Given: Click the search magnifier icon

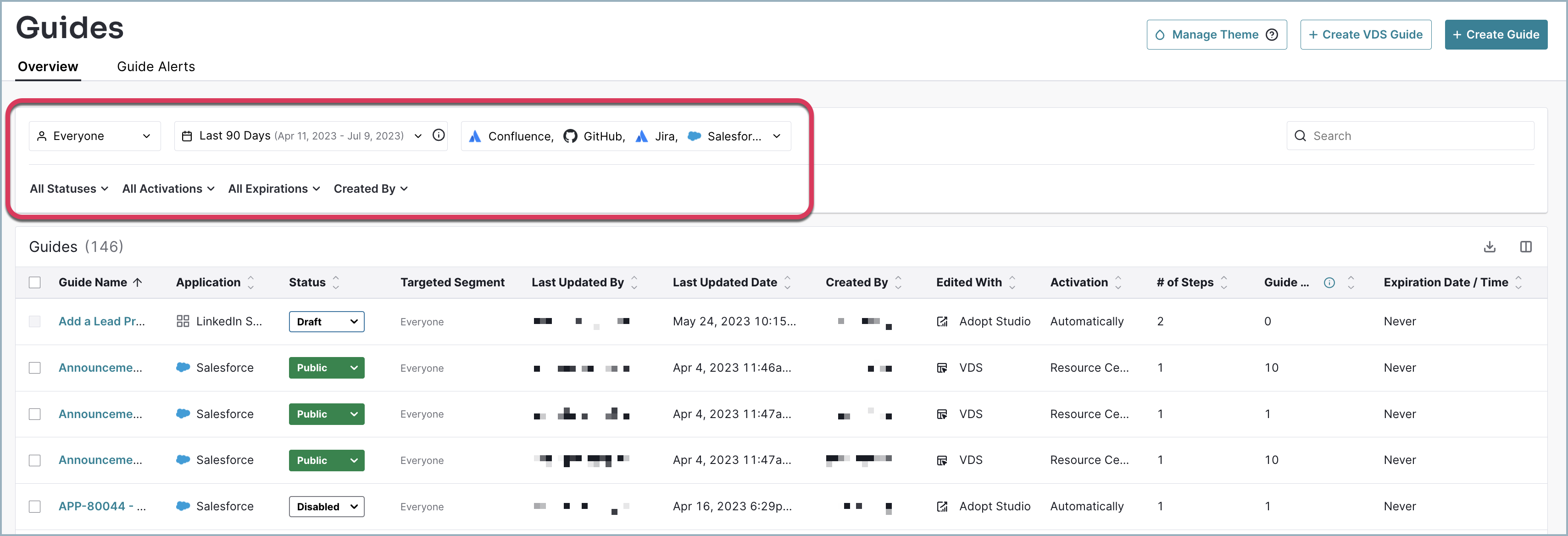Looking at the screenshot, I should click(1300, 136).
